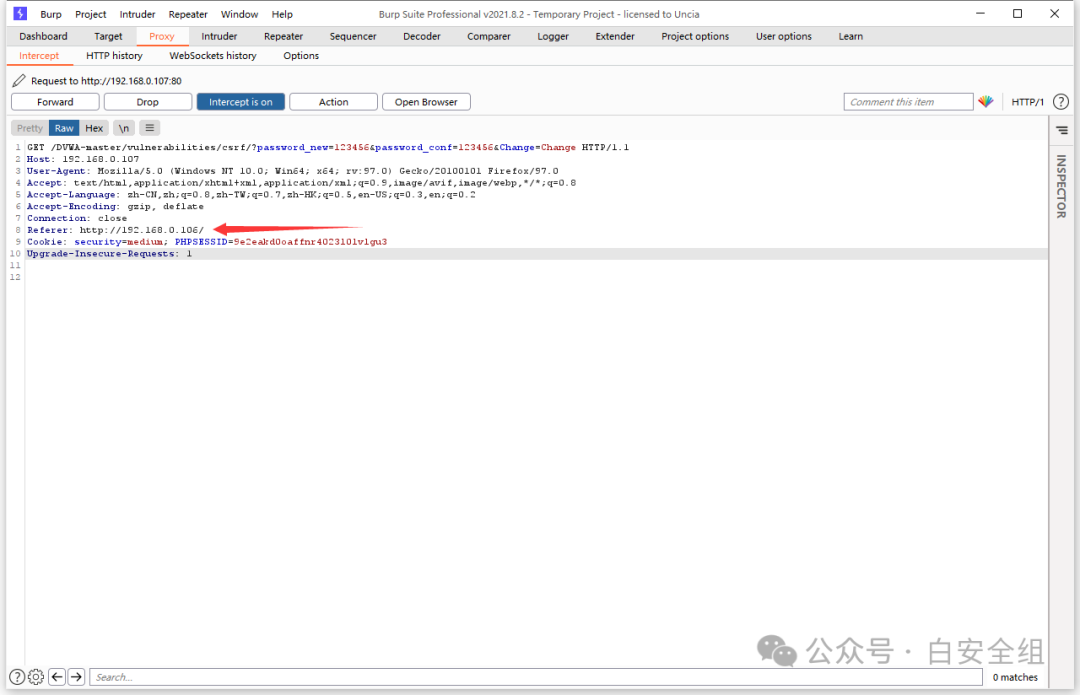Switch to the Intruder tool tab
1080x695 pixels.
tap(219, 37)
